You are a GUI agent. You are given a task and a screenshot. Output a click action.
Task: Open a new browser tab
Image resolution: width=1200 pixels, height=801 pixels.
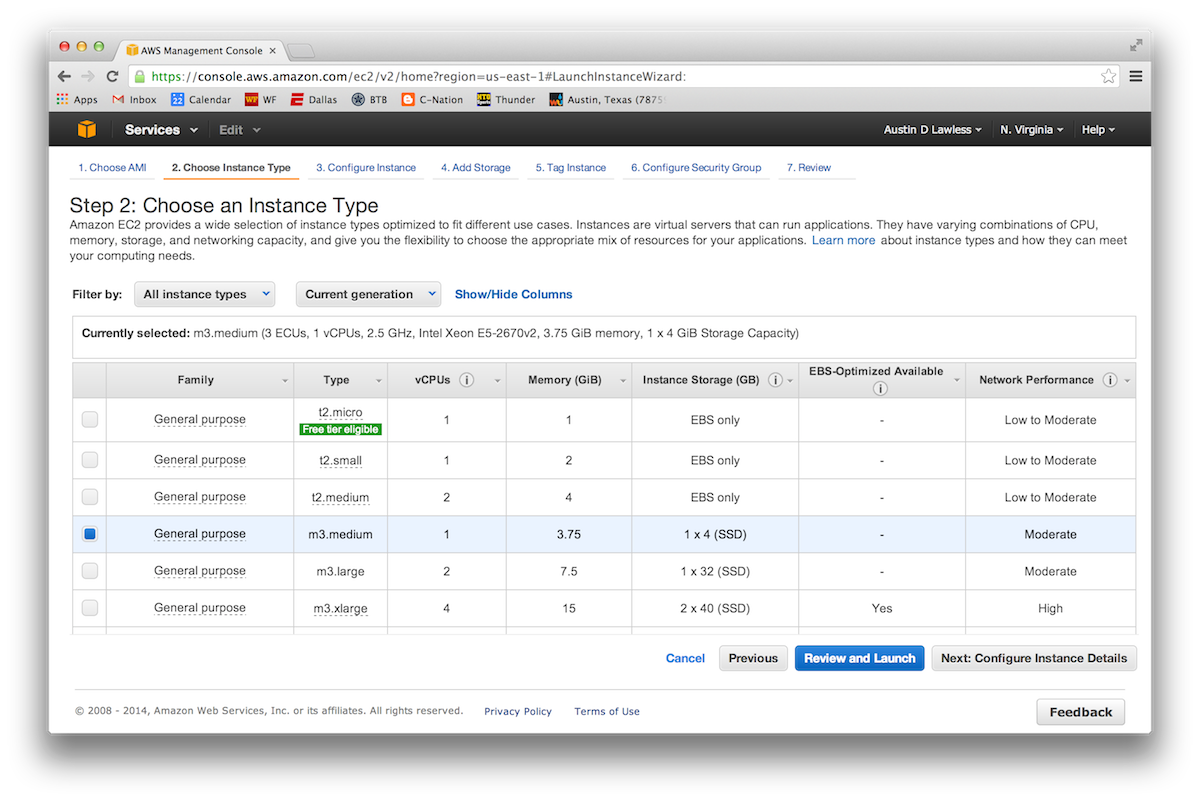click(301, 50)
